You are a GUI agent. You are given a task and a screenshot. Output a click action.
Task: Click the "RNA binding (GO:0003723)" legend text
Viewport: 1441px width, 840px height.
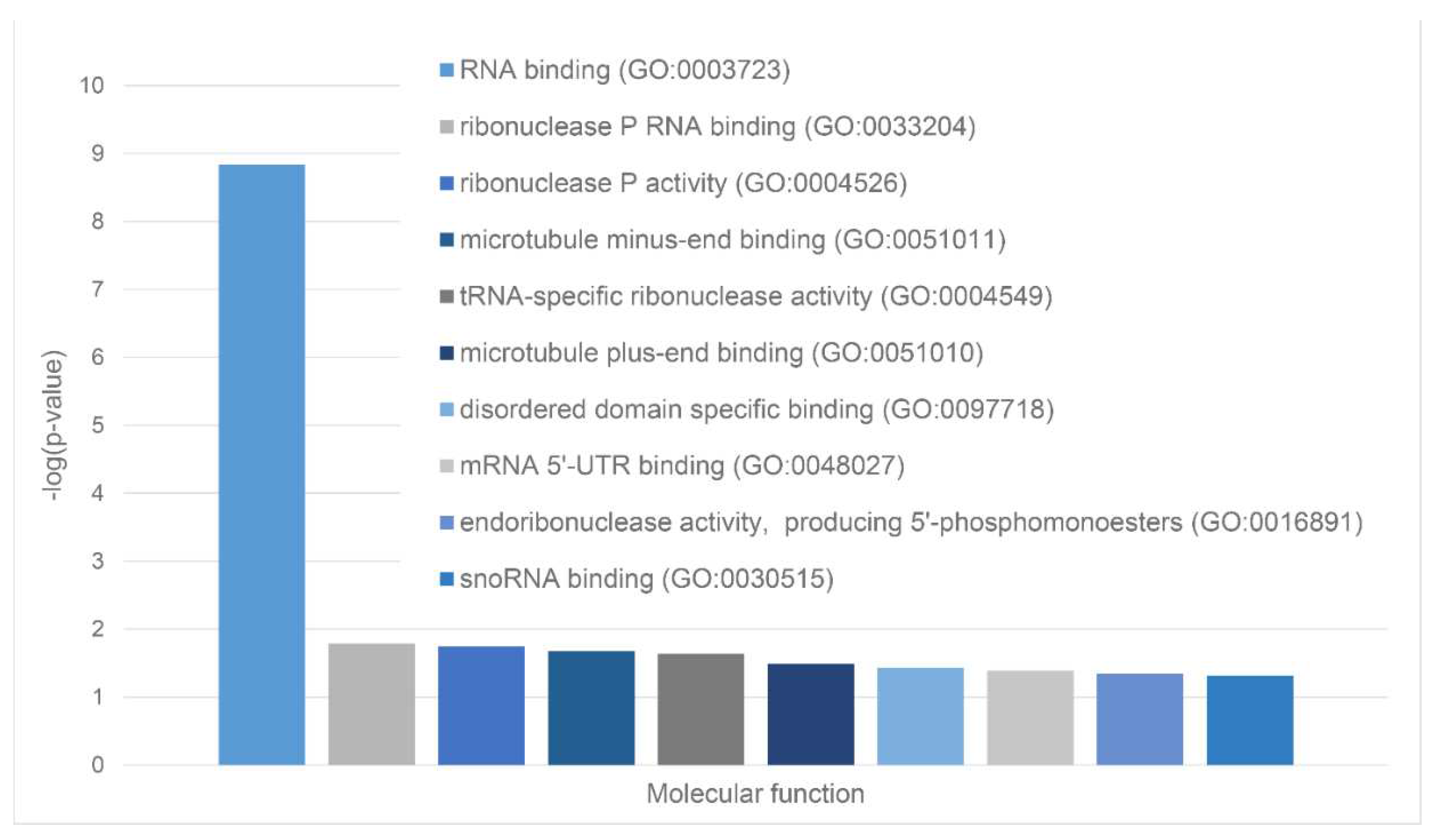coord(625,71)
